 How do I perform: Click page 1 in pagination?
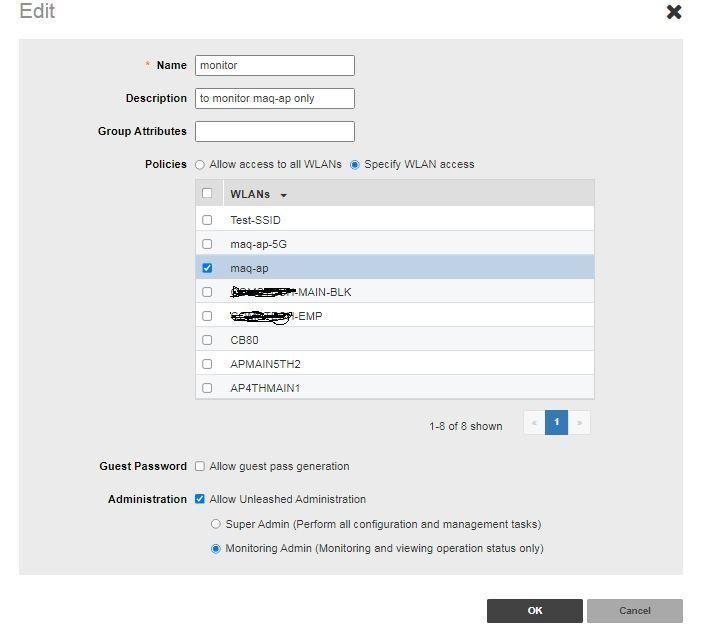pyautogui.click(x=556, y=423)
